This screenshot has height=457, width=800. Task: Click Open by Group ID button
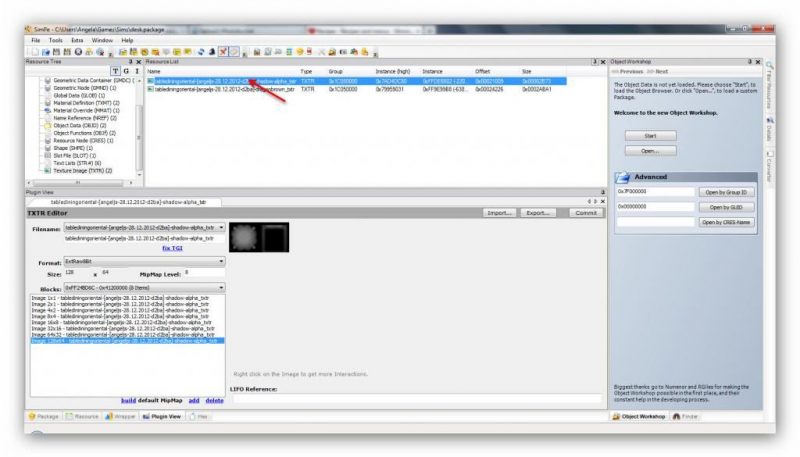click(725, 191)
